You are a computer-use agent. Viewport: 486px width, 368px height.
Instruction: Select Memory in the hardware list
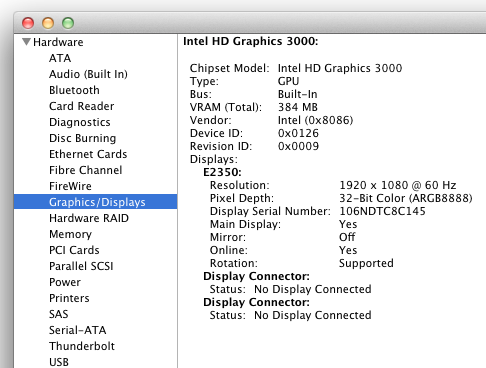(70, 234)
